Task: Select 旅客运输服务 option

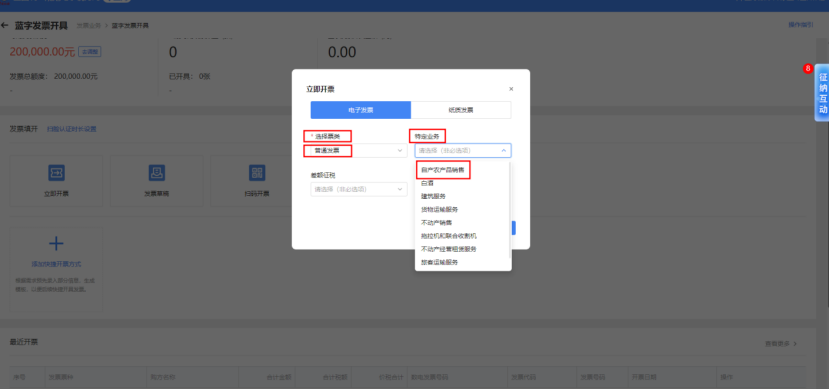Action: [439, 262]
